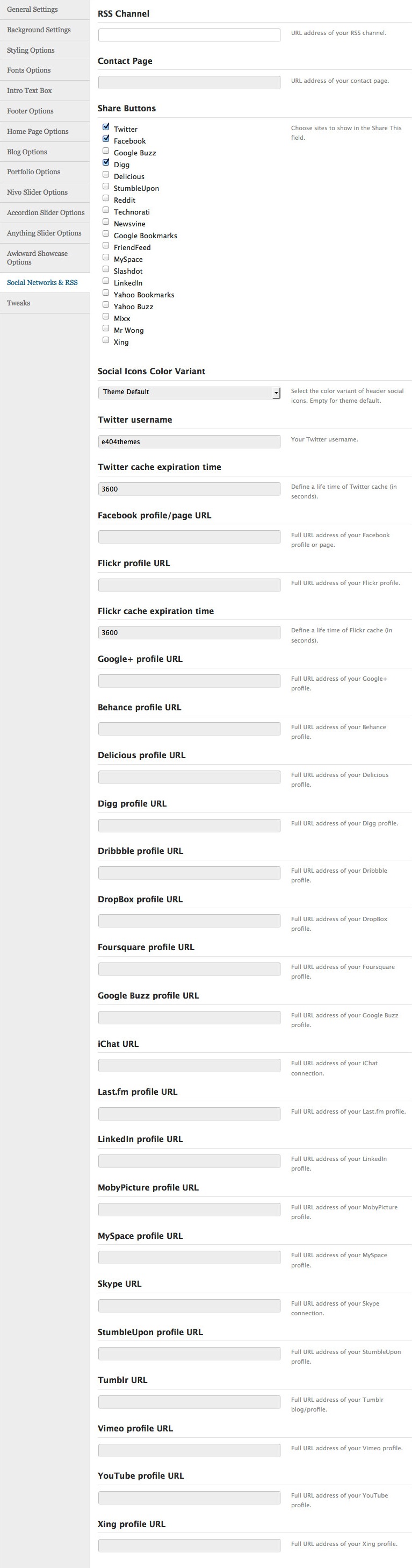Enable the Google Buzz share checkbox
Image resolution: width=412 pixels, height=1568 pixels.
click(106, 151)
